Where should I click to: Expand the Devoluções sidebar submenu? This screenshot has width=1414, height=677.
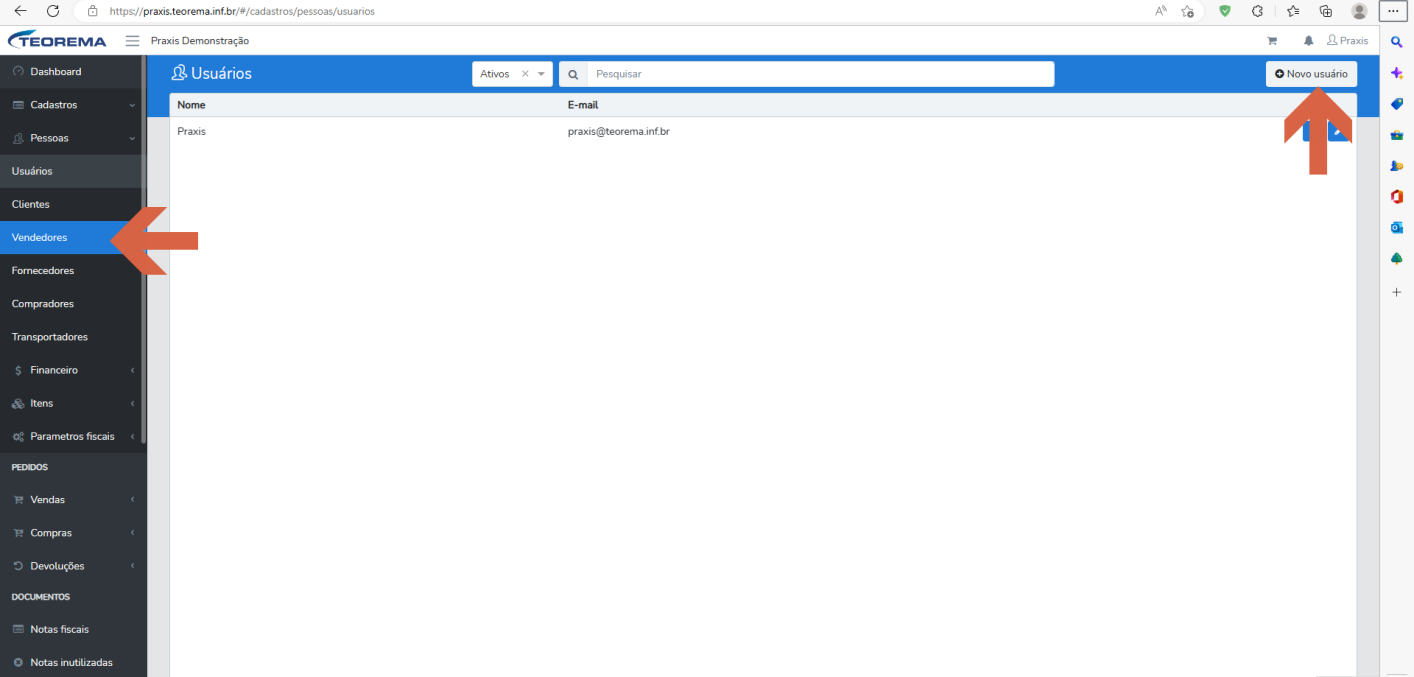[73, 566]
